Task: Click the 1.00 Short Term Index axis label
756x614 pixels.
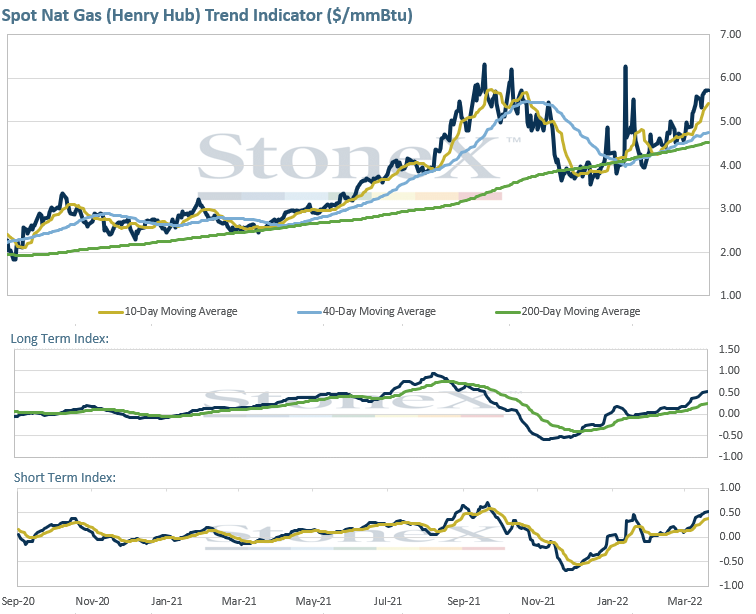Action: 729,488
